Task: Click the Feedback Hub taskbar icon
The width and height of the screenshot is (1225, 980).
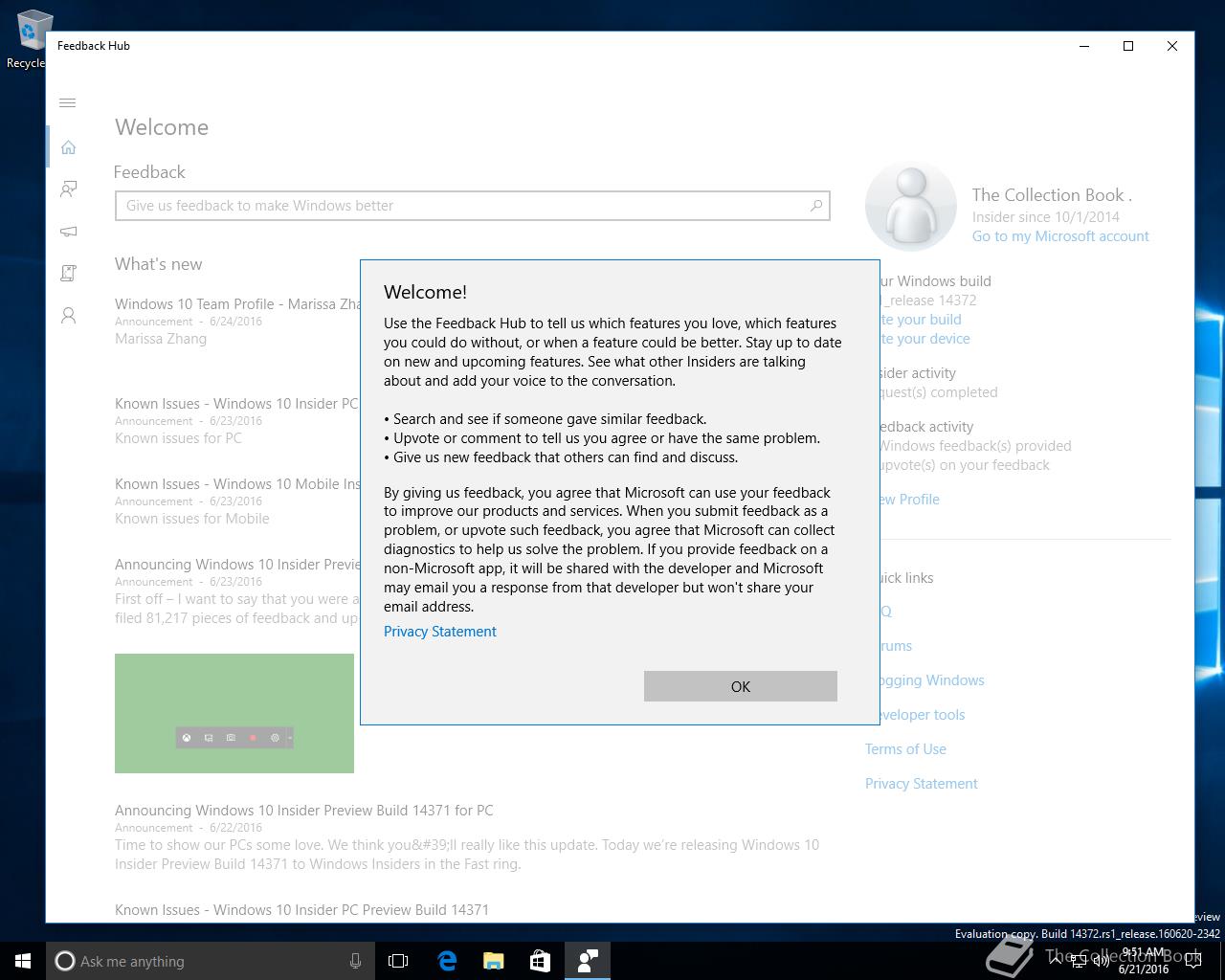Action: [x=587, y=961]
